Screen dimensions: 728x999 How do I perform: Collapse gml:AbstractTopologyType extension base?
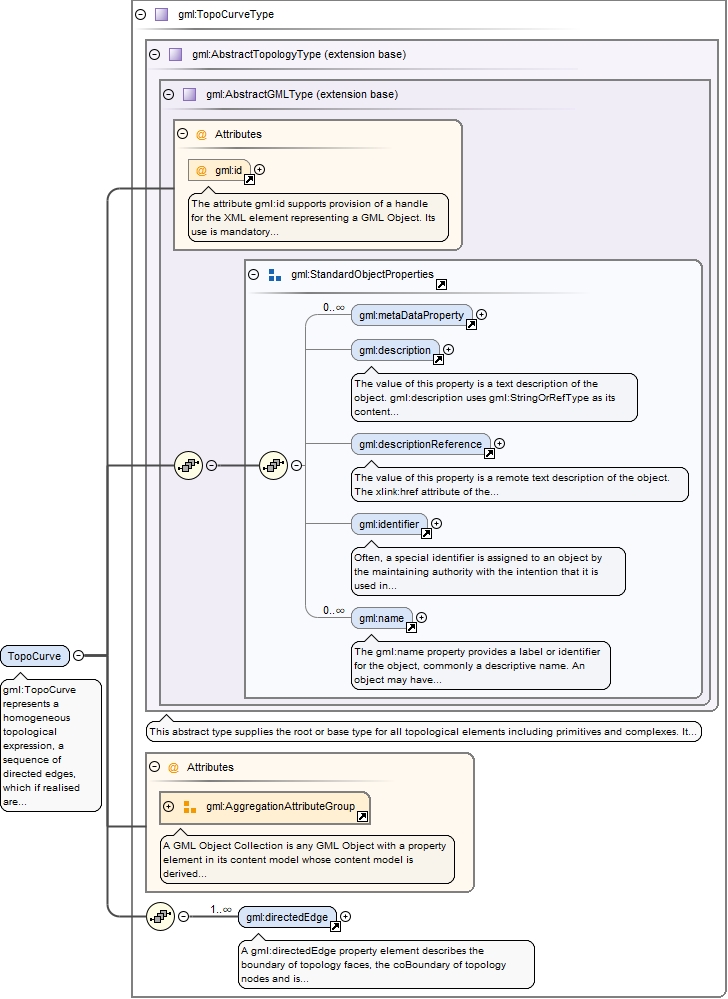pos(154,54)
